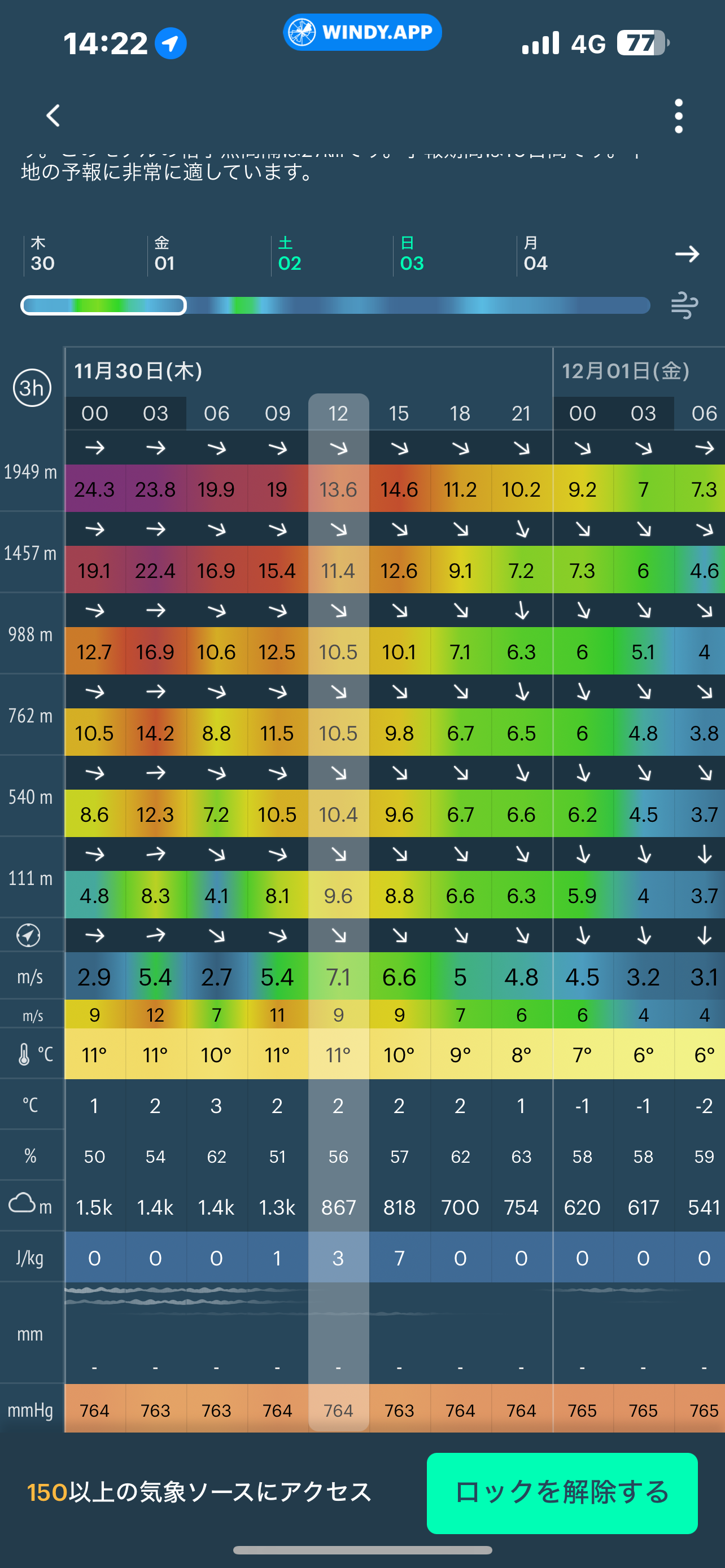725x1568 pixels.
Task: Tap the wind layer icon beside timeline
Action: 684,305
